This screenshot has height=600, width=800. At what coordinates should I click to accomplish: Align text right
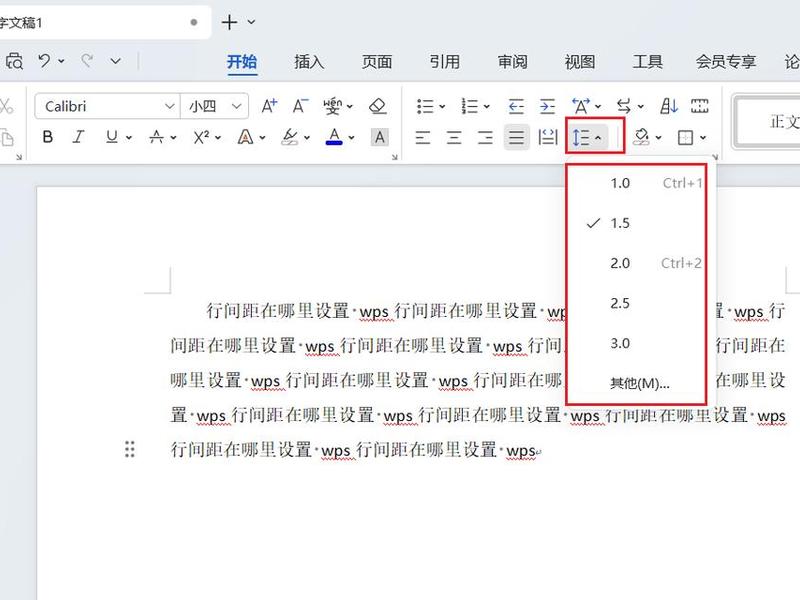click(x=485, y=137)
